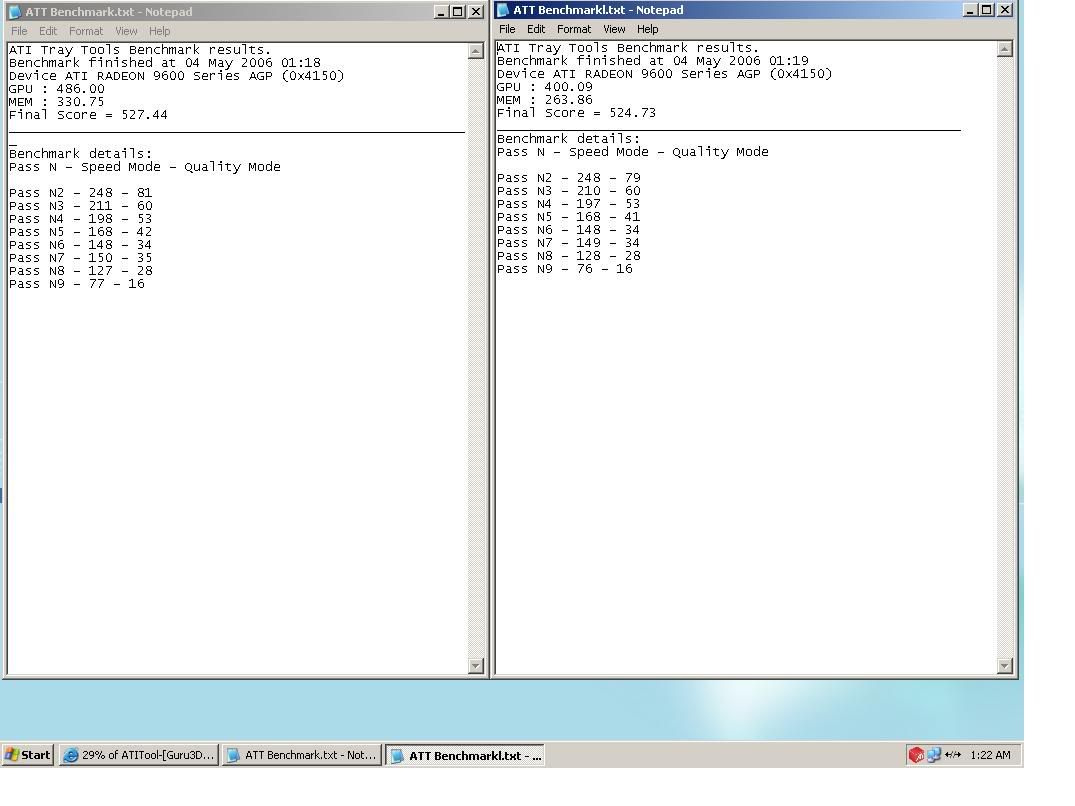Click left window title 'ATT Benchmark.txt - Notepad'

click(x=109, y=12)
